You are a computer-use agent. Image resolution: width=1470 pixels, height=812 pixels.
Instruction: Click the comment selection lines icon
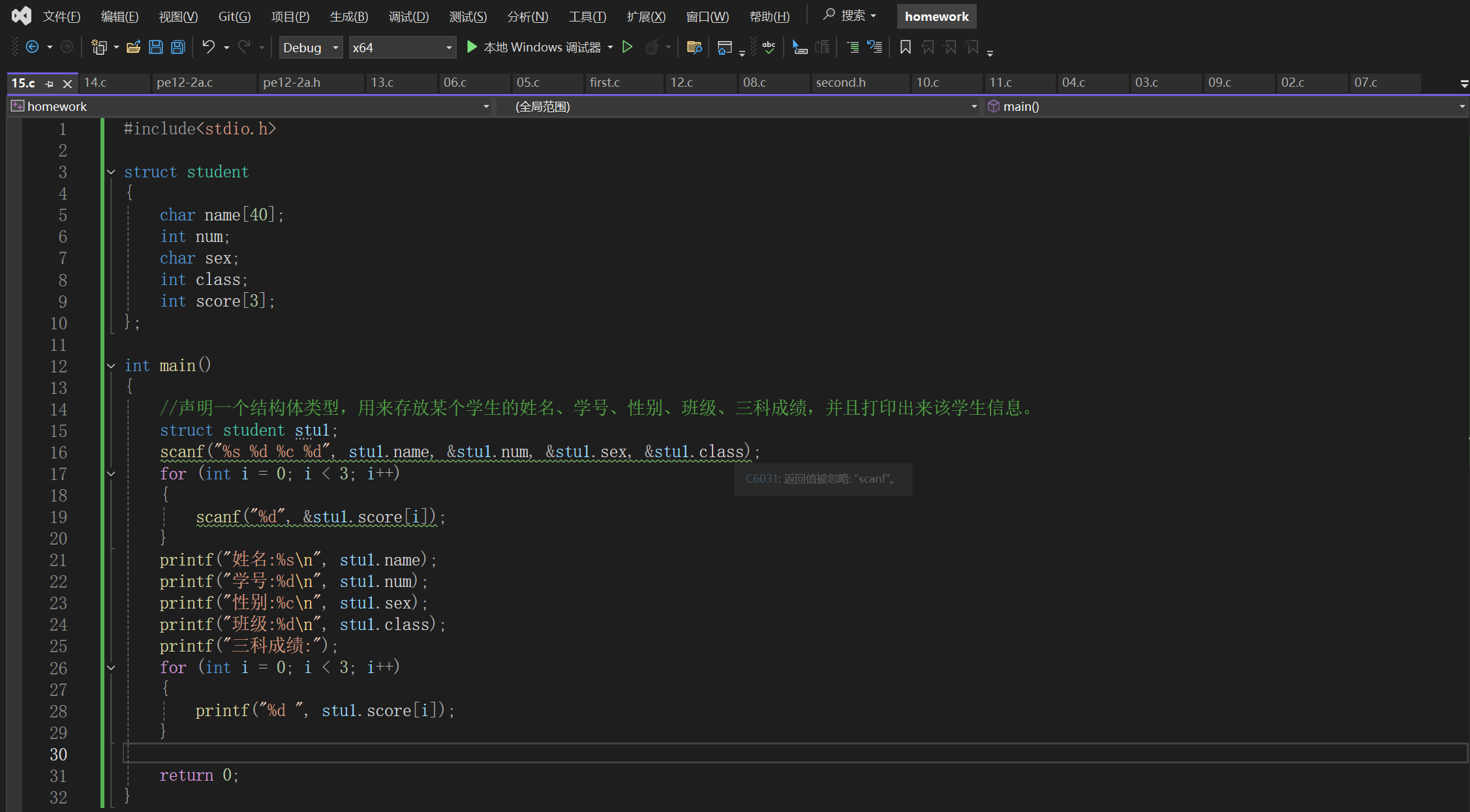pyautogui.click(x=852, y=47)
